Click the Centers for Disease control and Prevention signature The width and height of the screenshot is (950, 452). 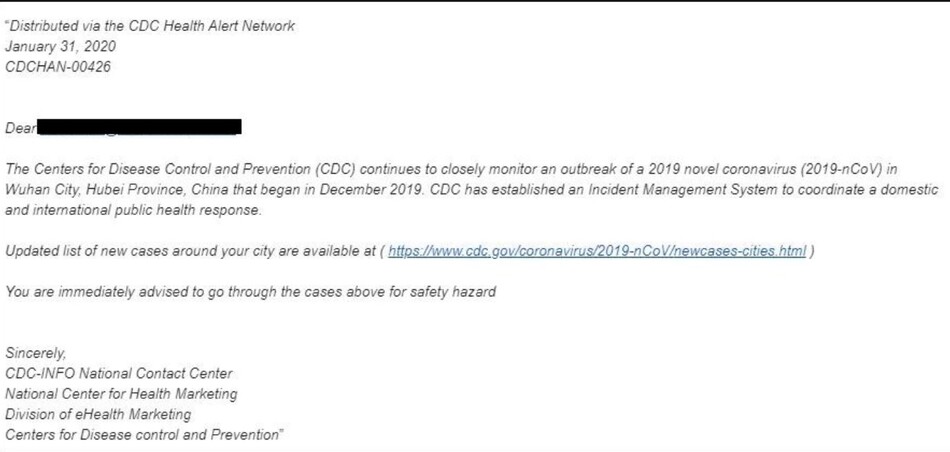coord(144,434)
